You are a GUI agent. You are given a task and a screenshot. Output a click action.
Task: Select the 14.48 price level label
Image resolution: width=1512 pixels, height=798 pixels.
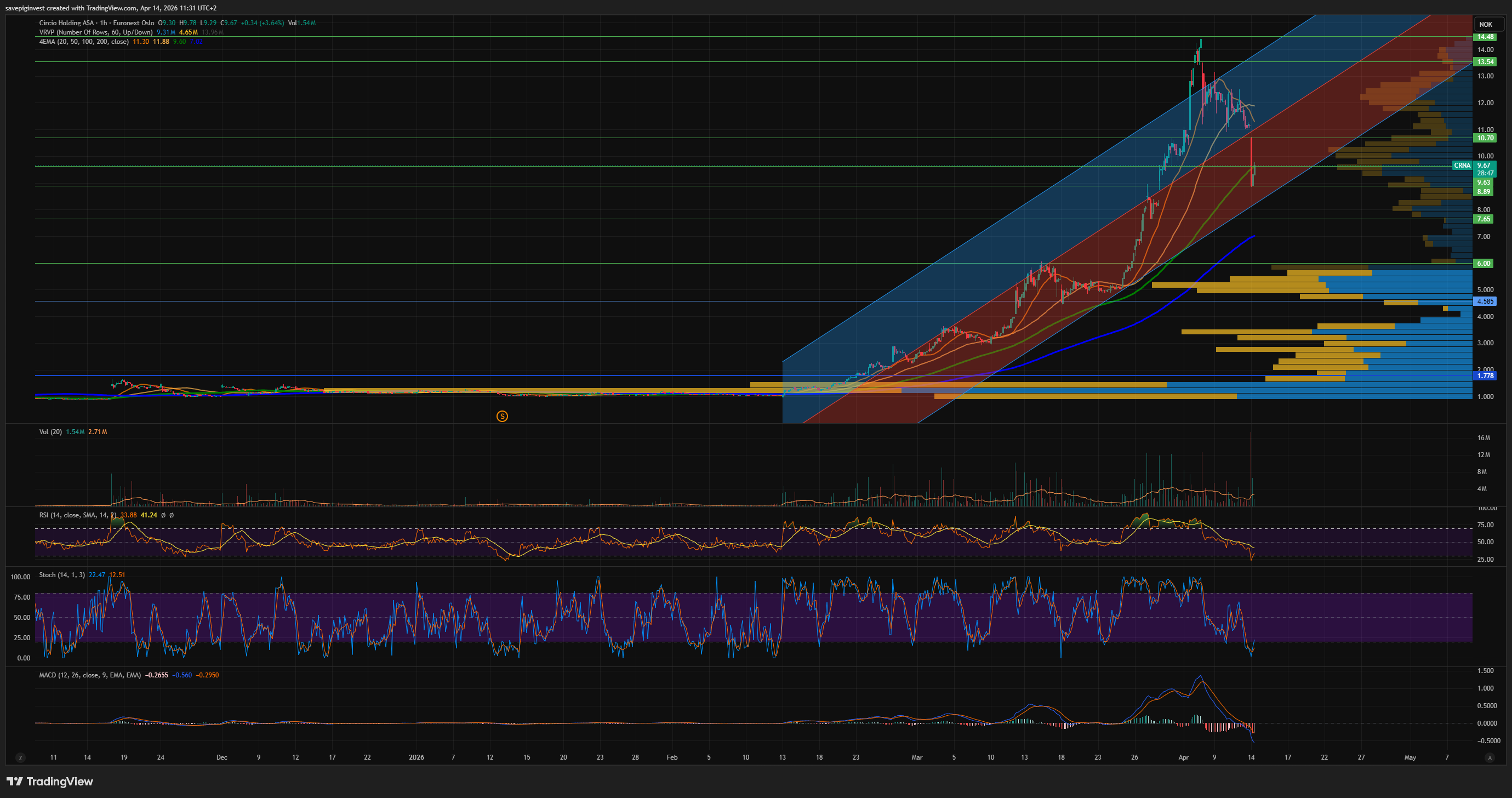[1485, 36]
